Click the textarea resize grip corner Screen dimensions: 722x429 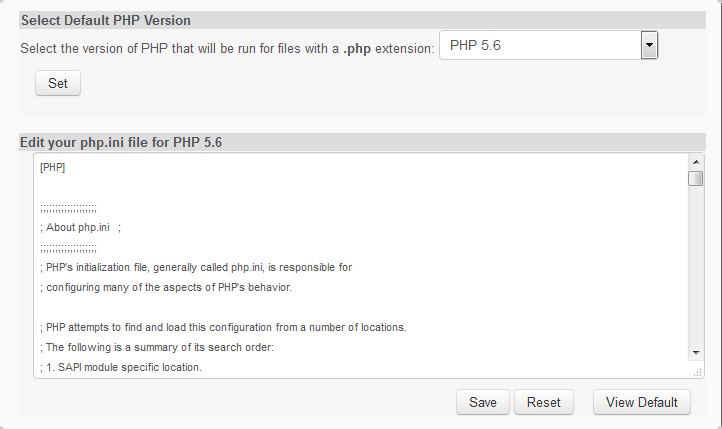pos(697,372)
